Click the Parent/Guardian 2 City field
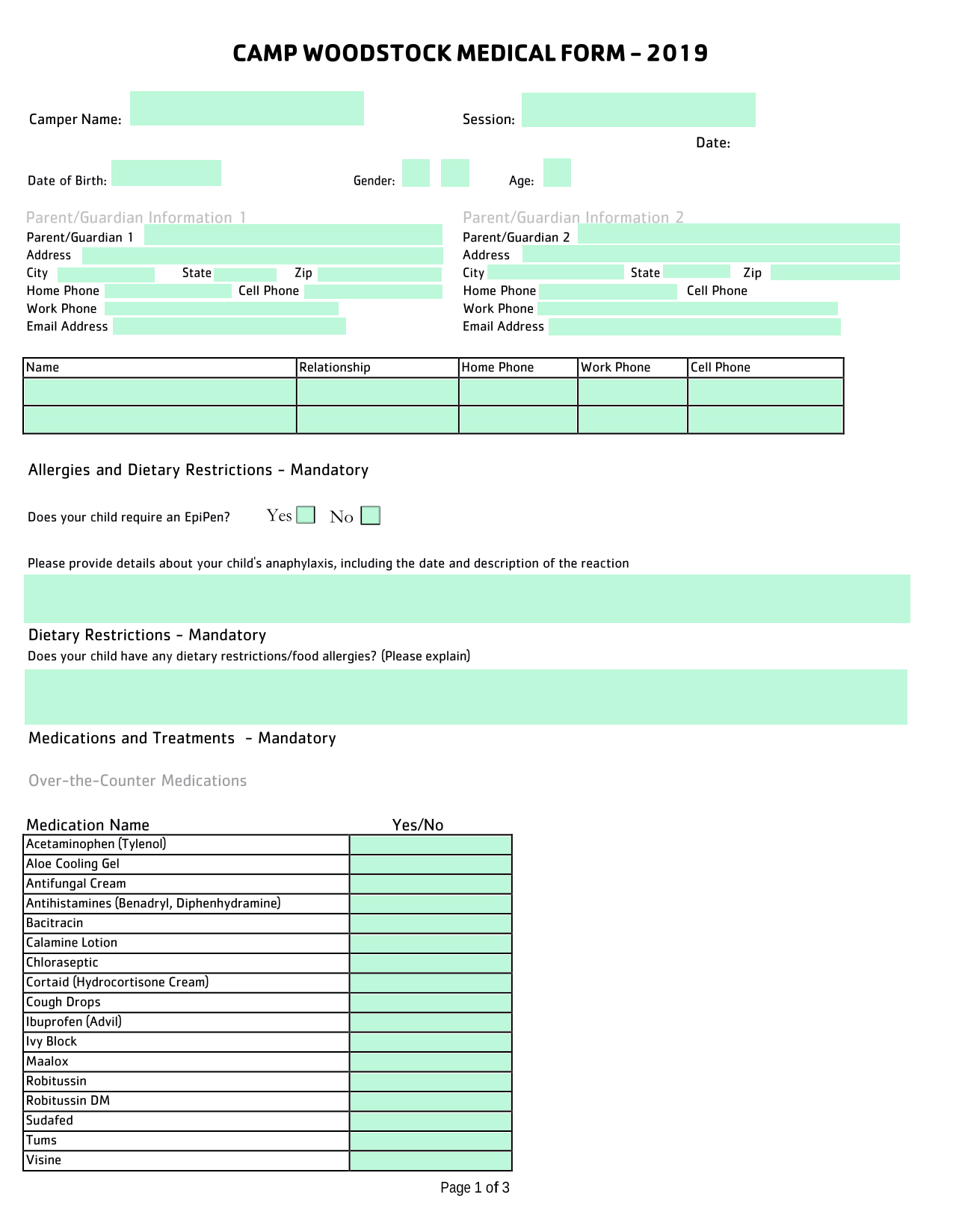The width and height of the screenshot is (953, 1232). (x=555, y=272)
